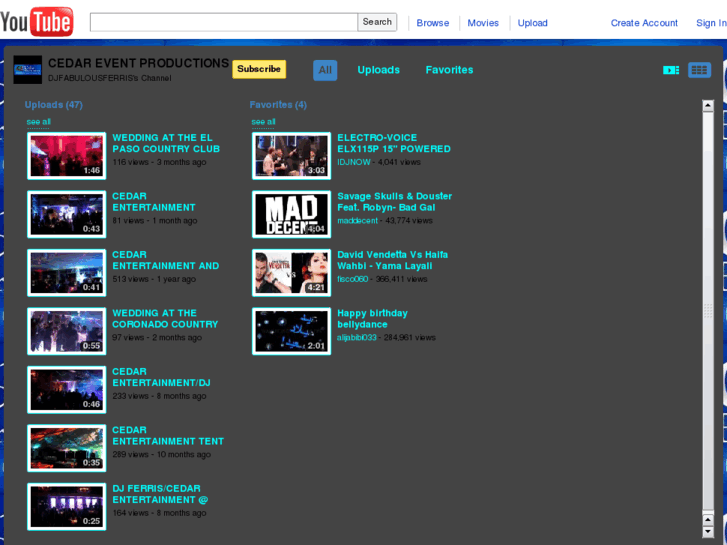Open the 0:43 Cedar Entertainment thumbnail

pyautogui.click(x=67, y=214)
